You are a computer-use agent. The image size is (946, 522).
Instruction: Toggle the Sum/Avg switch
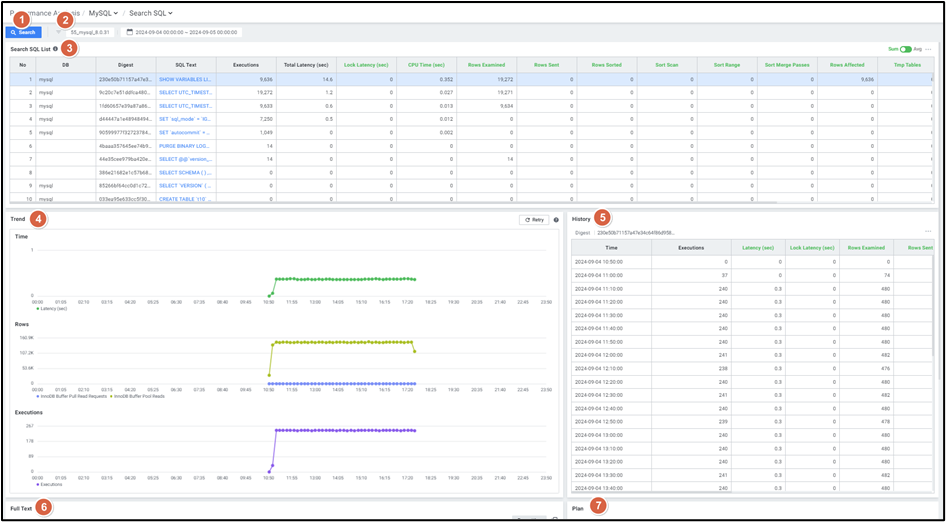pyautogui.click(x=905, y=48)
